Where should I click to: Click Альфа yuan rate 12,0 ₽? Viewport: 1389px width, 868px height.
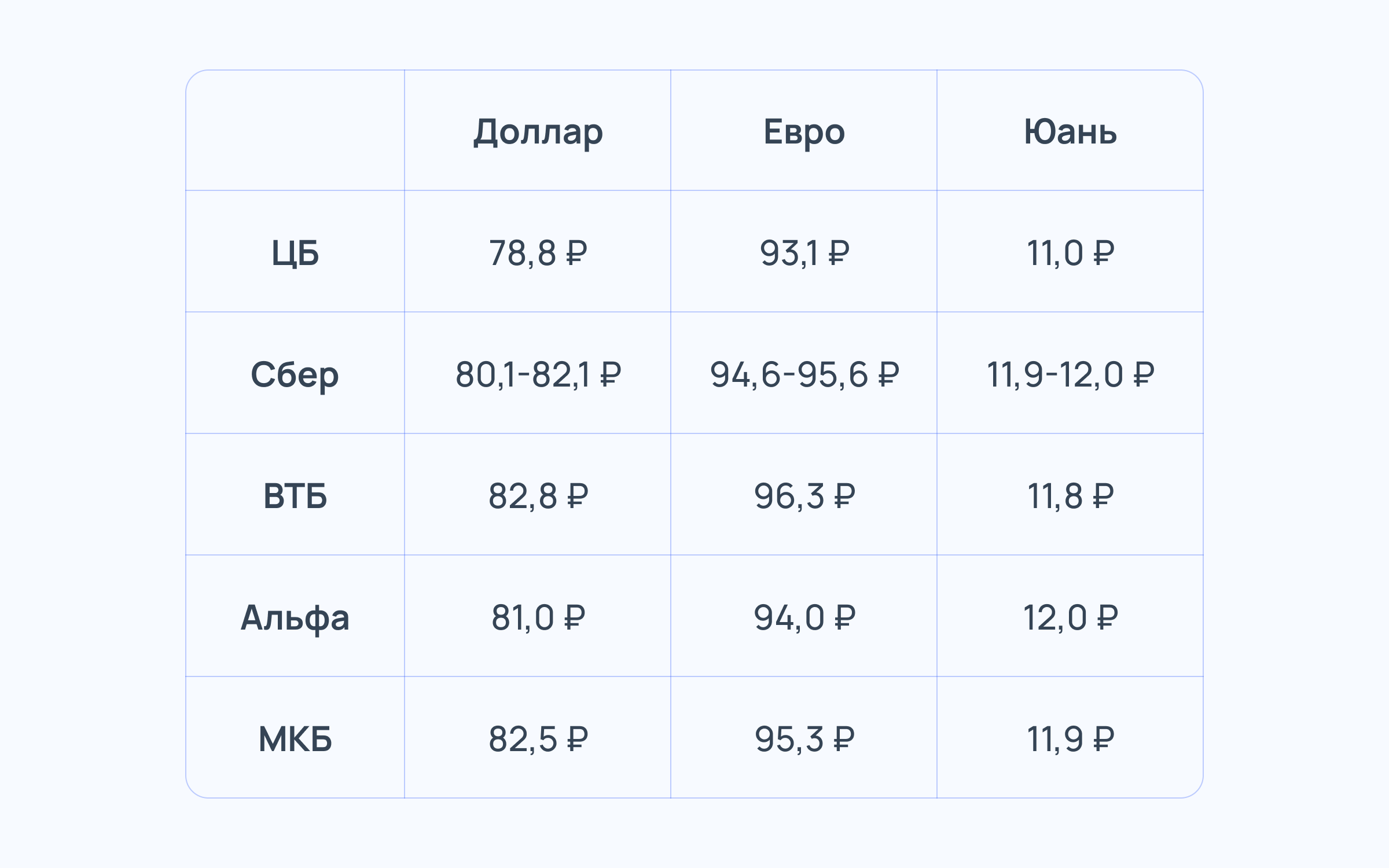coord(1070,618)
